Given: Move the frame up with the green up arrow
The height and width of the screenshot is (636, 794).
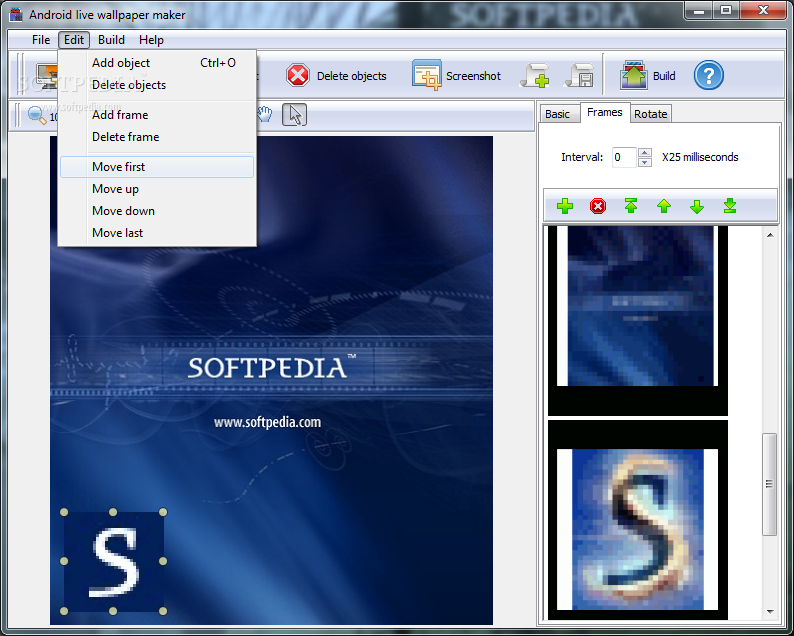Looking at the screenshot, I should [664, 206].
